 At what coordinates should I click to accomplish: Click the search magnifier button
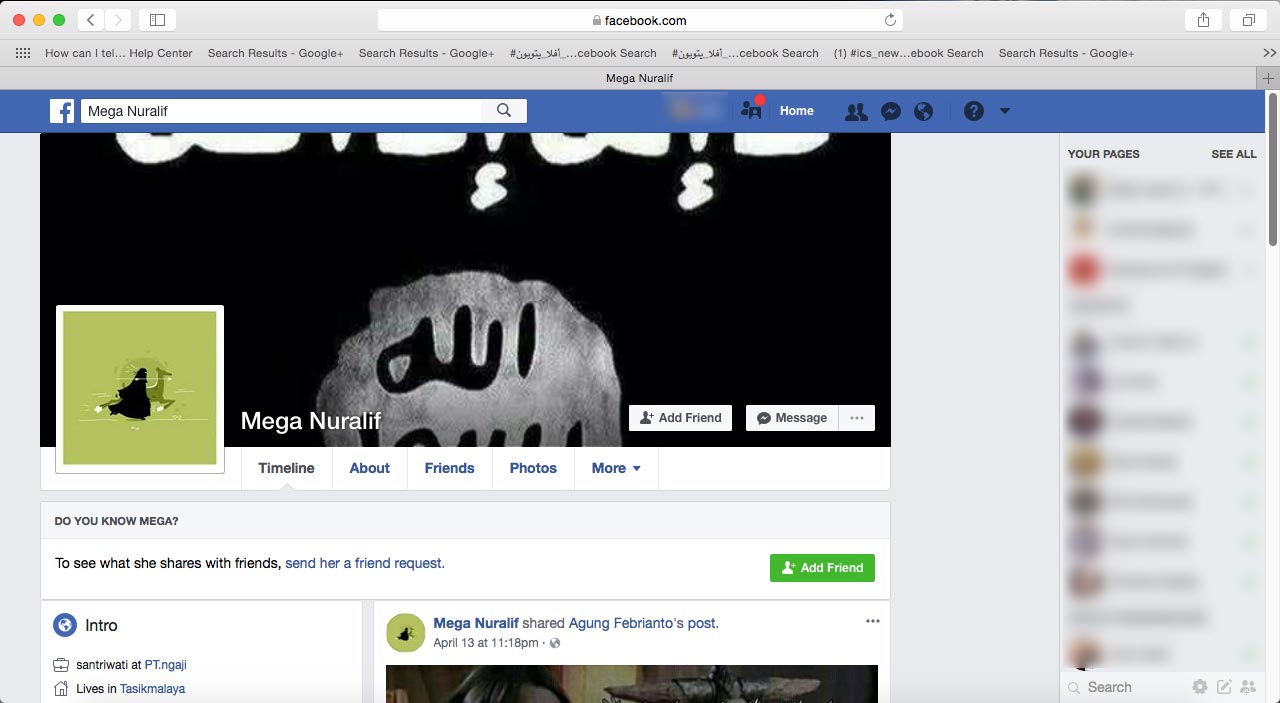click(x=504, y=111)
